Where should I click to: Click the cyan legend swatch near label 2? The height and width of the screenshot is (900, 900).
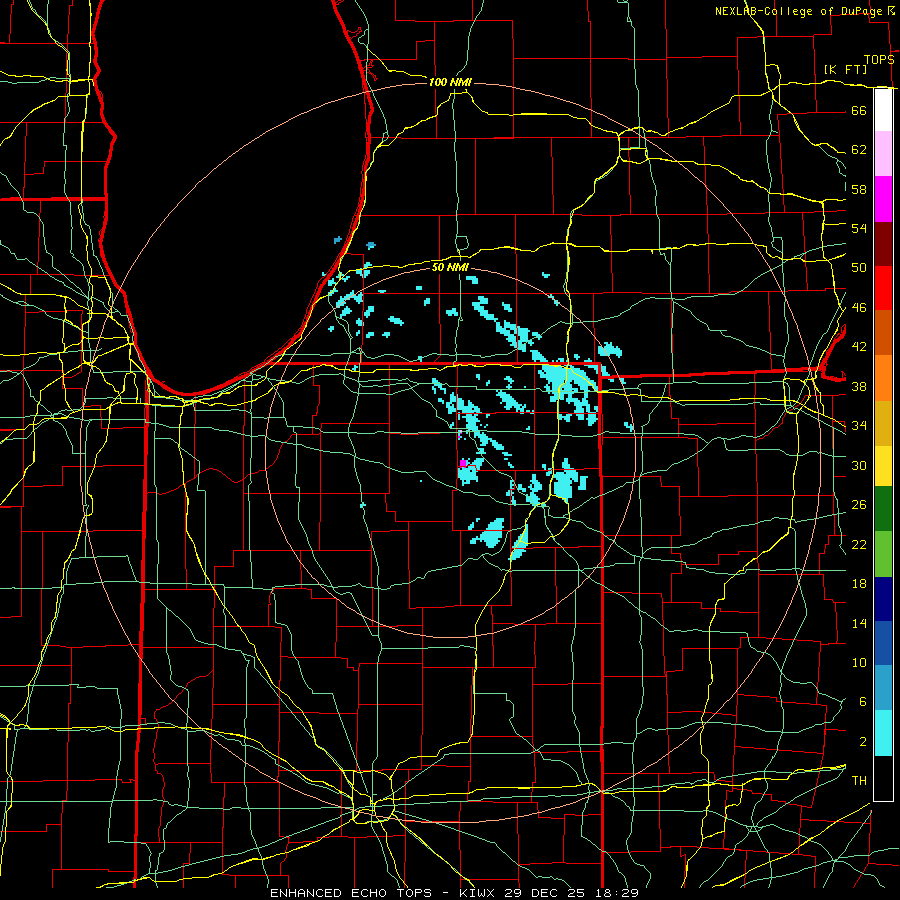click(883, 733)
